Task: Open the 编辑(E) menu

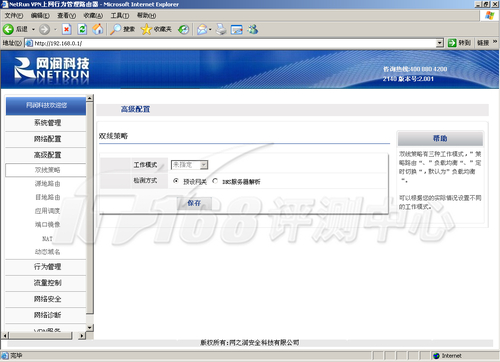Action: pos(40,16)
